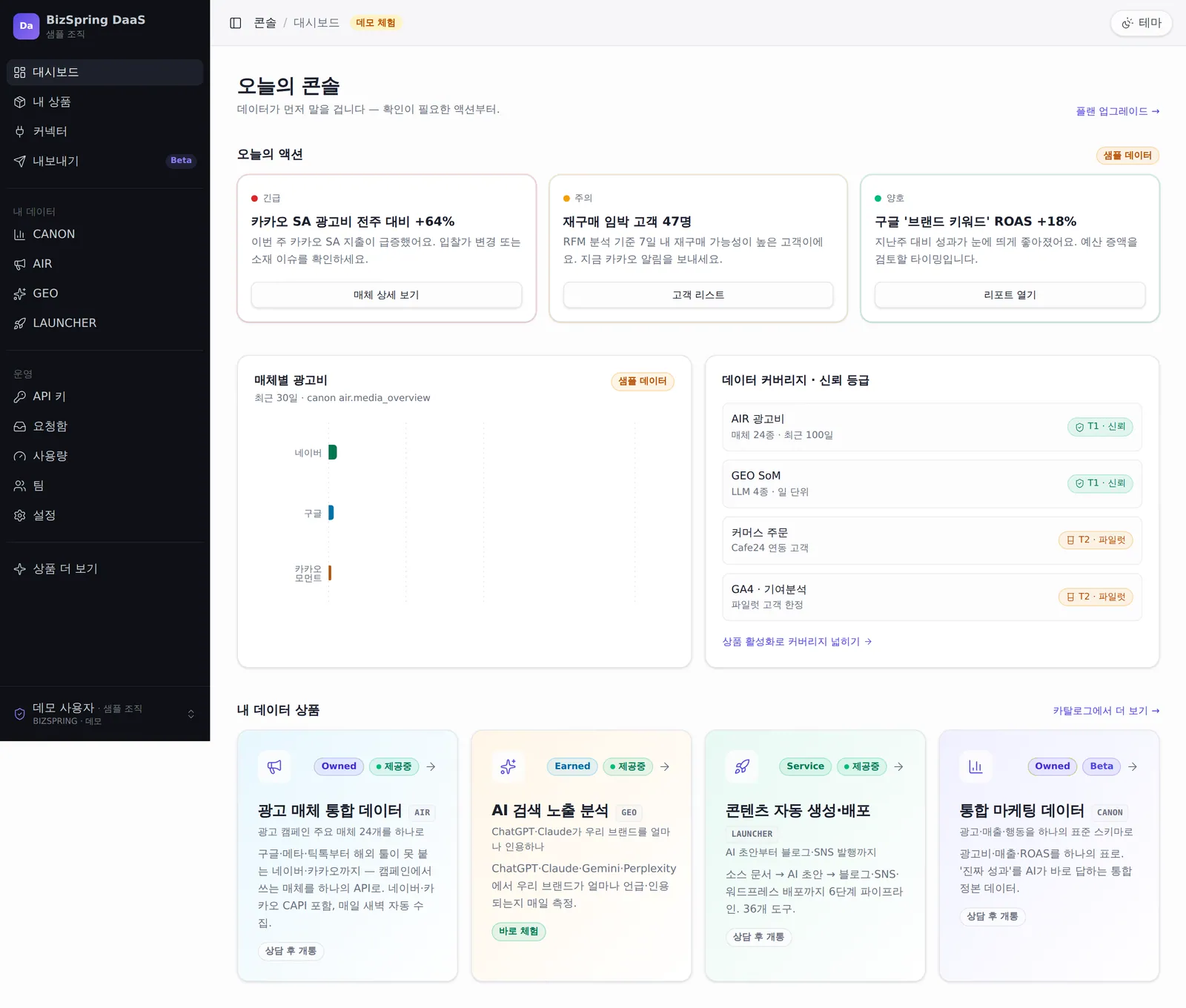Click 상담 후 개통 on 광고 매체 card
The width and height of the screenshot is (1186, 1008).
291,951
